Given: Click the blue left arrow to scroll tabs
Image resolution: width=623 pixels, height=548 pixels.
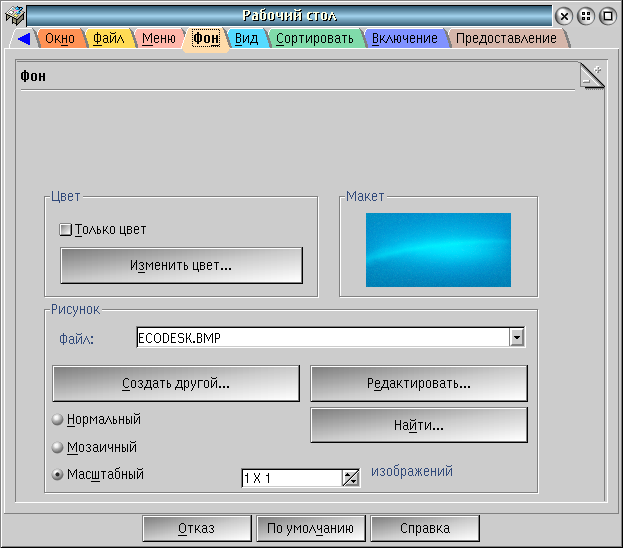Looking at the screenshot, I should click(24, 39).
